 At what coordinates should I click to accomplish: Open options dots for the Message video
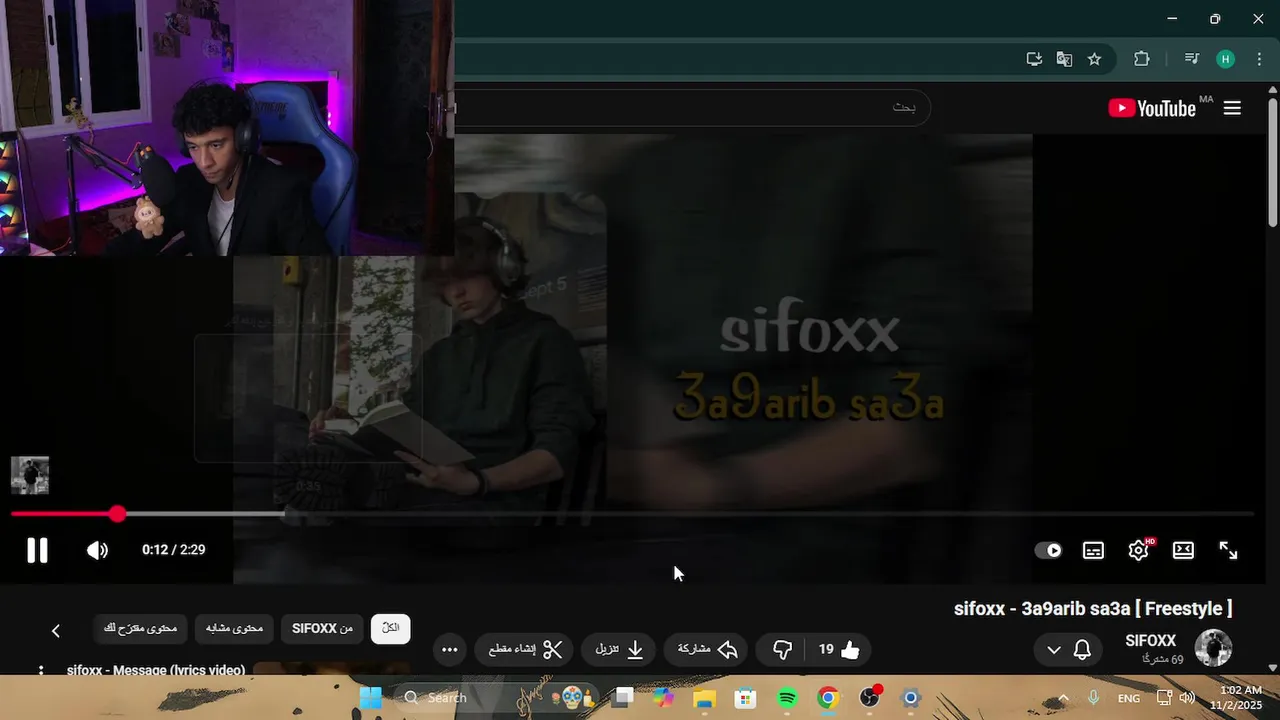point(41,670)
